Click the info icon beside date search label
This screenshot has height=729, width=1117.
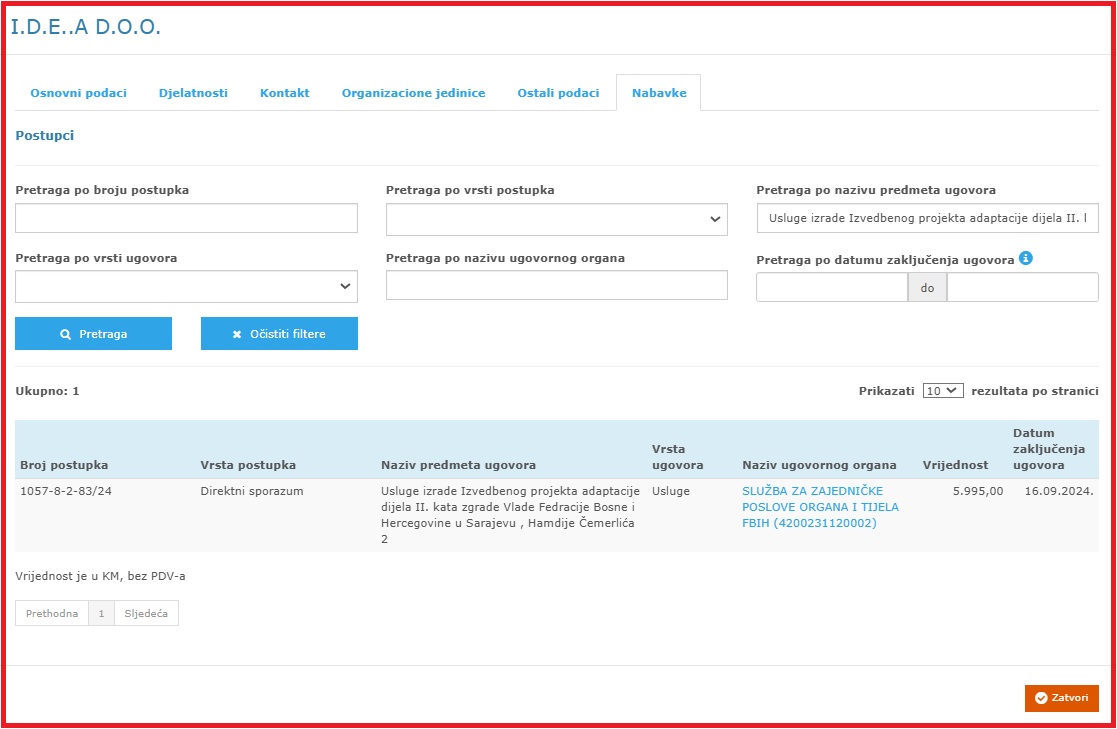[1026, 258]
